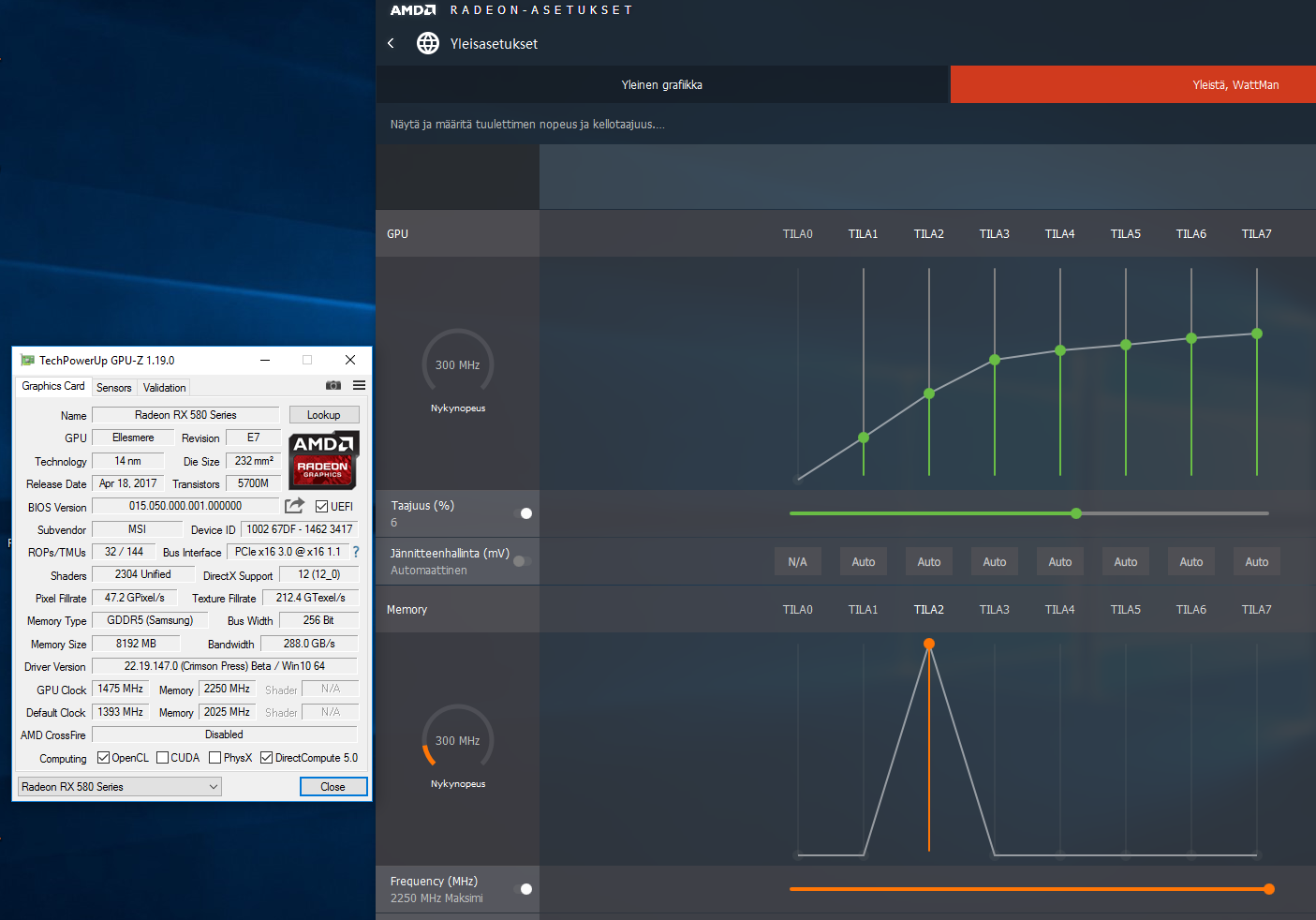1316x920 pixels.
Task: Click the AMD logo in Radeon header
Action: point(413,10)
